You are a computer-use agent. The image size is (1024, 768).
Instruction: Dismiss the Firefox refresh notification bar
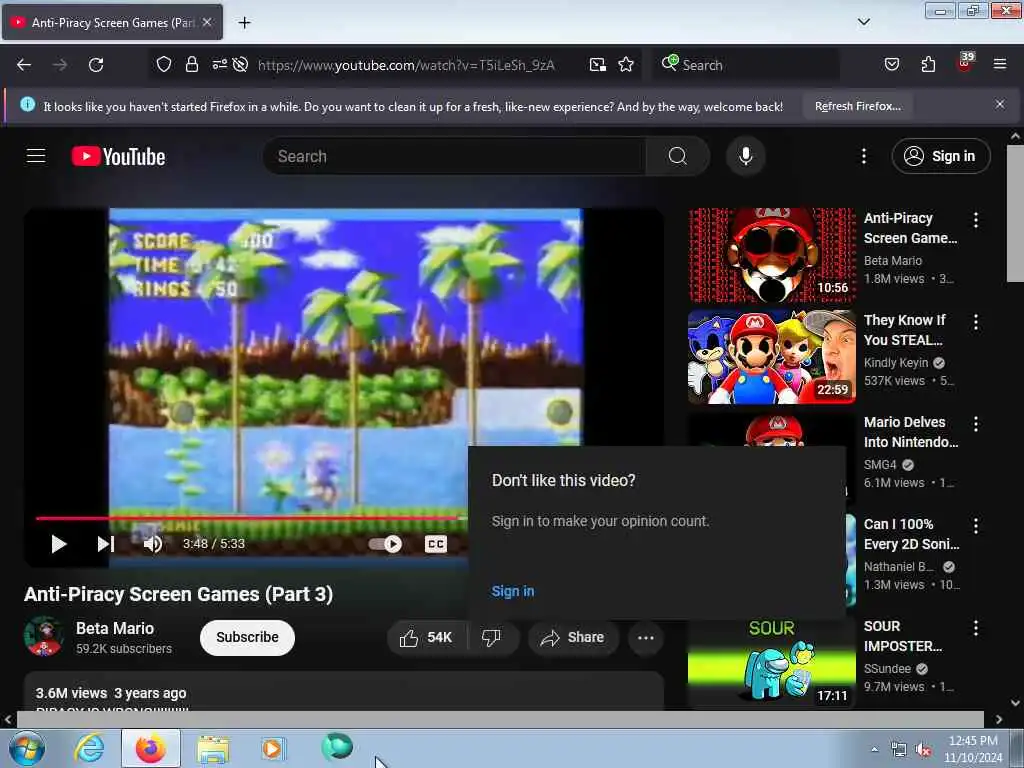pos(999,104)
